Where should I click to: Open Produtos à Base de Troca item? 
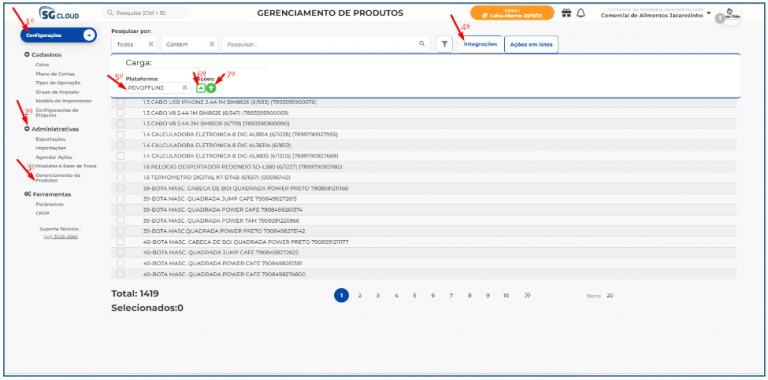66,166
